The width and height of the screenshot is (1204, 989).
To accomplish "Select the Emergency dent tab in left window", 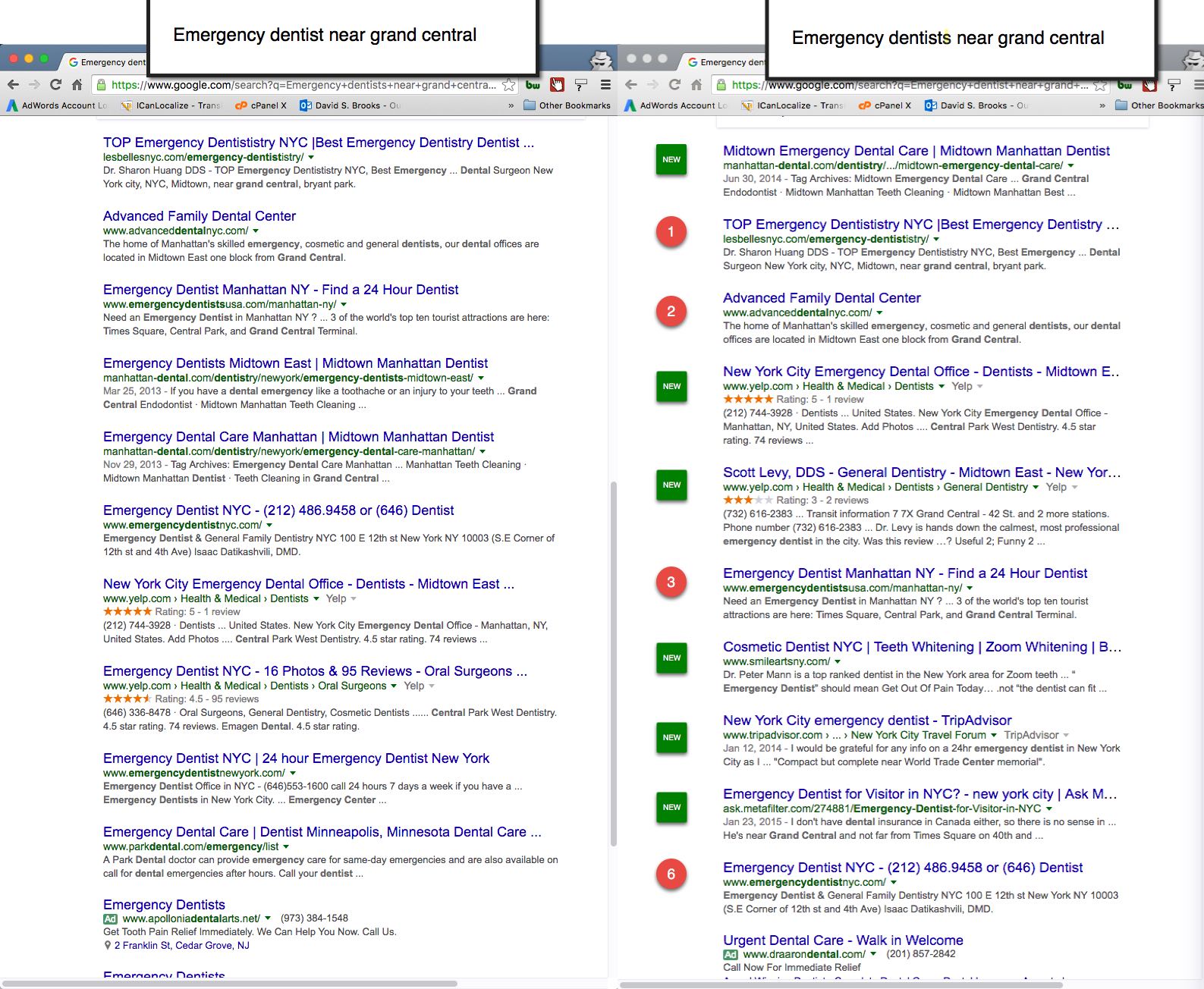I will click(106, 62).
